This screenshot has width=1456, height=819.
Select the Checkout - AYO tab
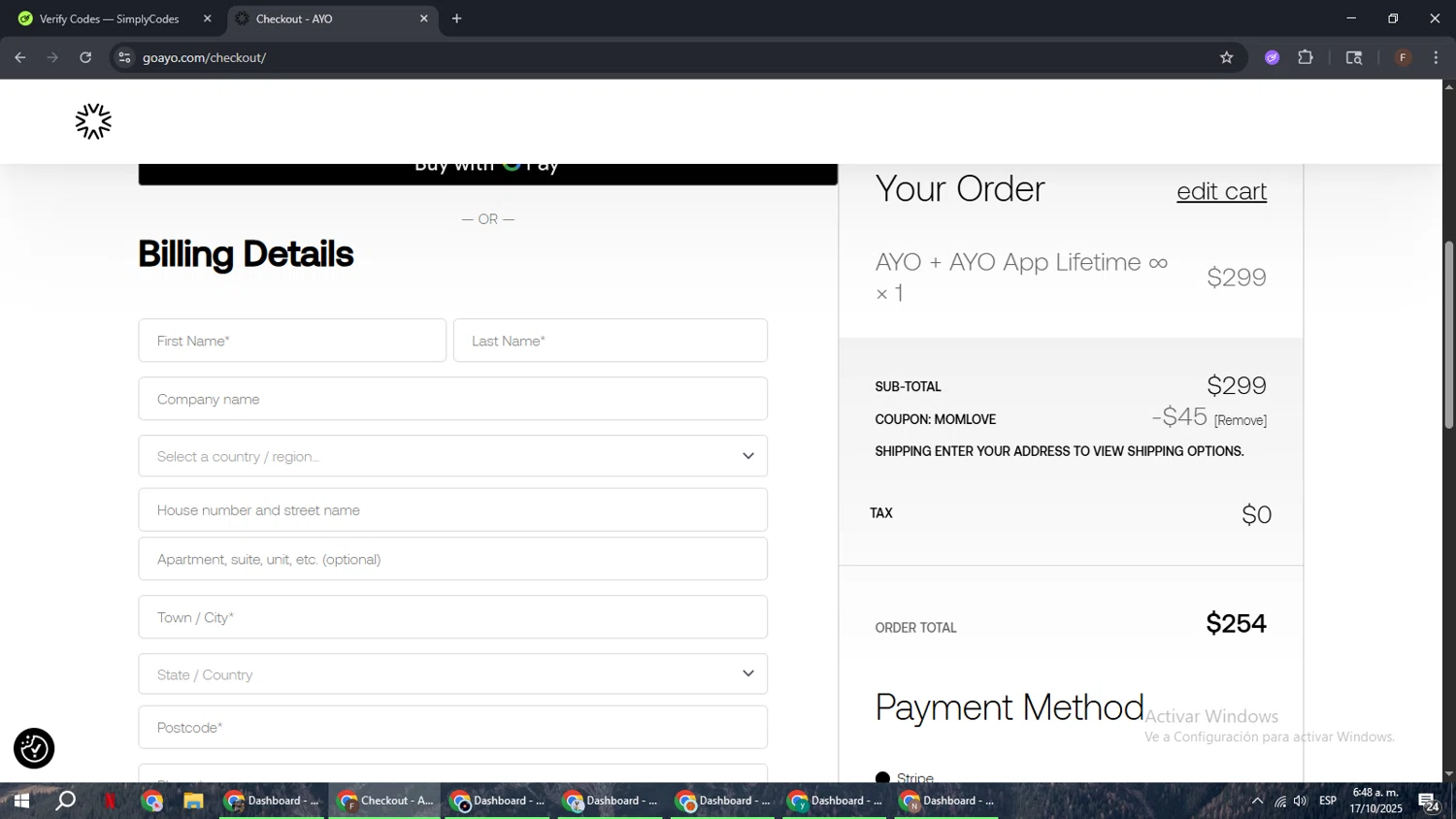332,18
